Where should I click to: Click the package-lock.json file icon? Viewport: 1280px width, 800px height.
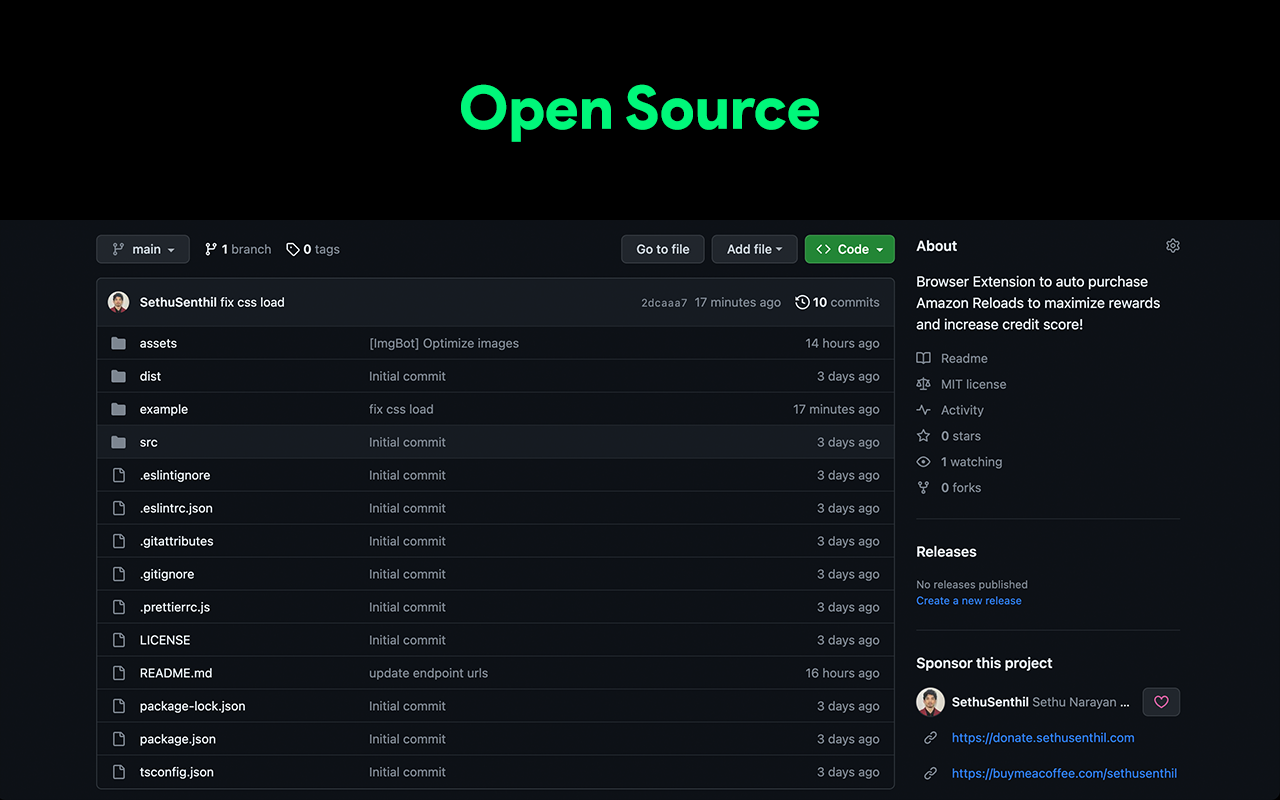click(x=119, y=706)
